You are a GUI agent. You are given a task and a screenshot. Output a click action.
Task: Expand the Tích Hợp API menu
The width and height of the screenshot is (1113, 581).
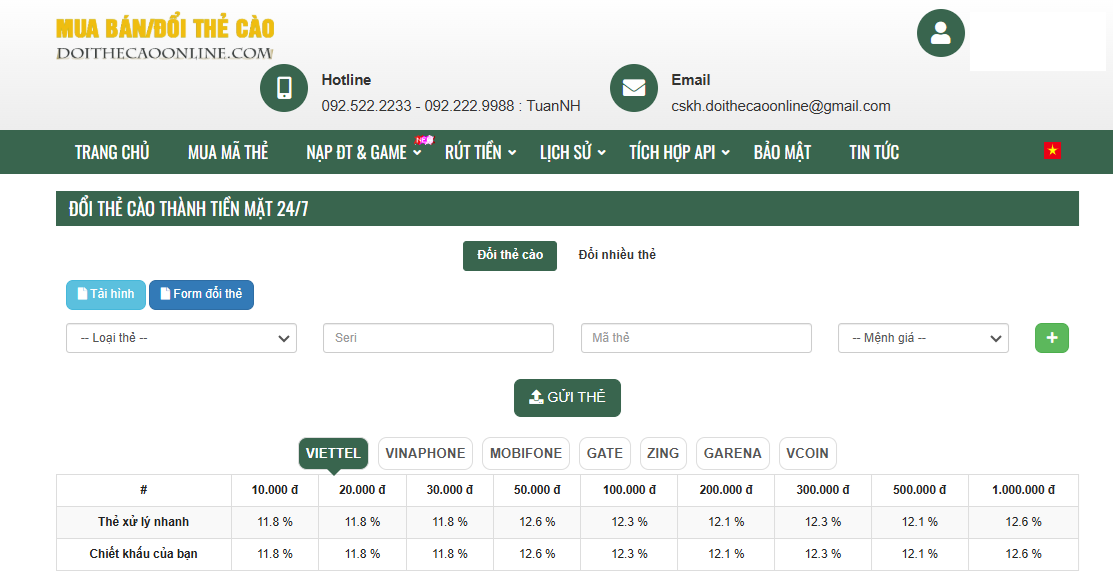point(679,152)
